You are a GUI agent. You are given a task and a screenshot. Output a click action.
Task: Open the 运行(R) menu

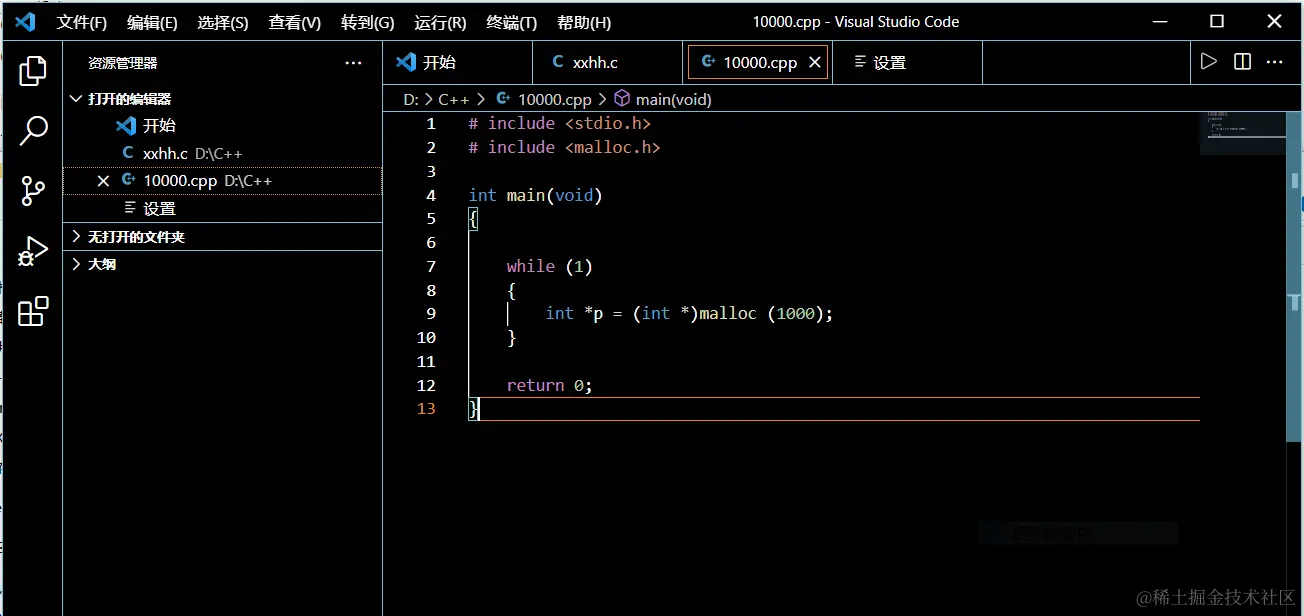coord(440,22)
